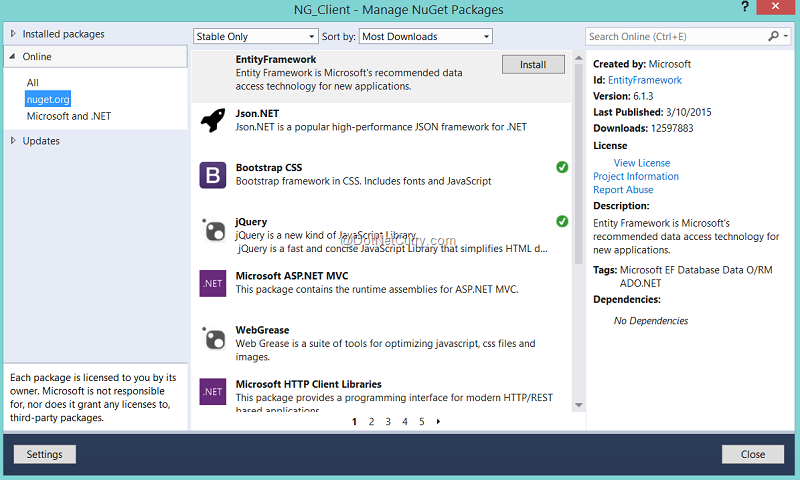Expand the Installed packages section
The width and height of the screenshot is (800, 480).
(x=13, y=34)
